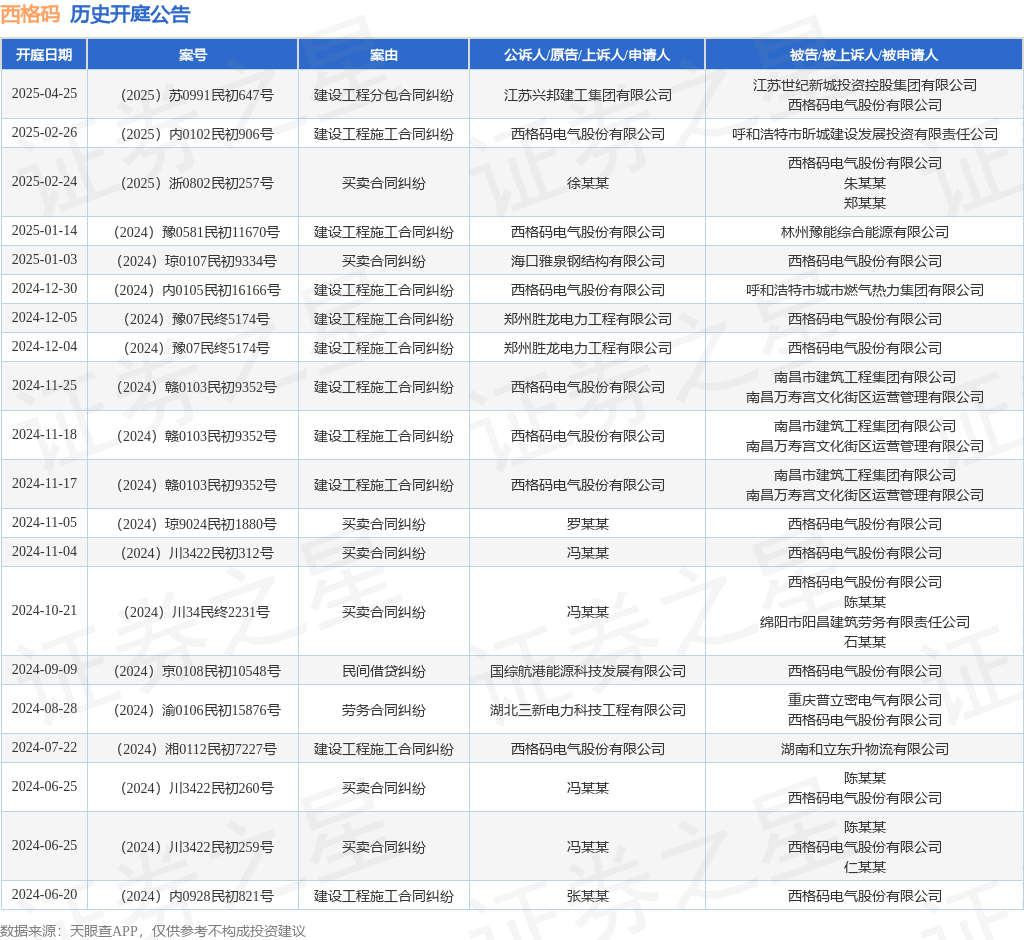The image size is (1024, 940).
Task: Click plaintiff 张某某
Action: coord(587,896)
